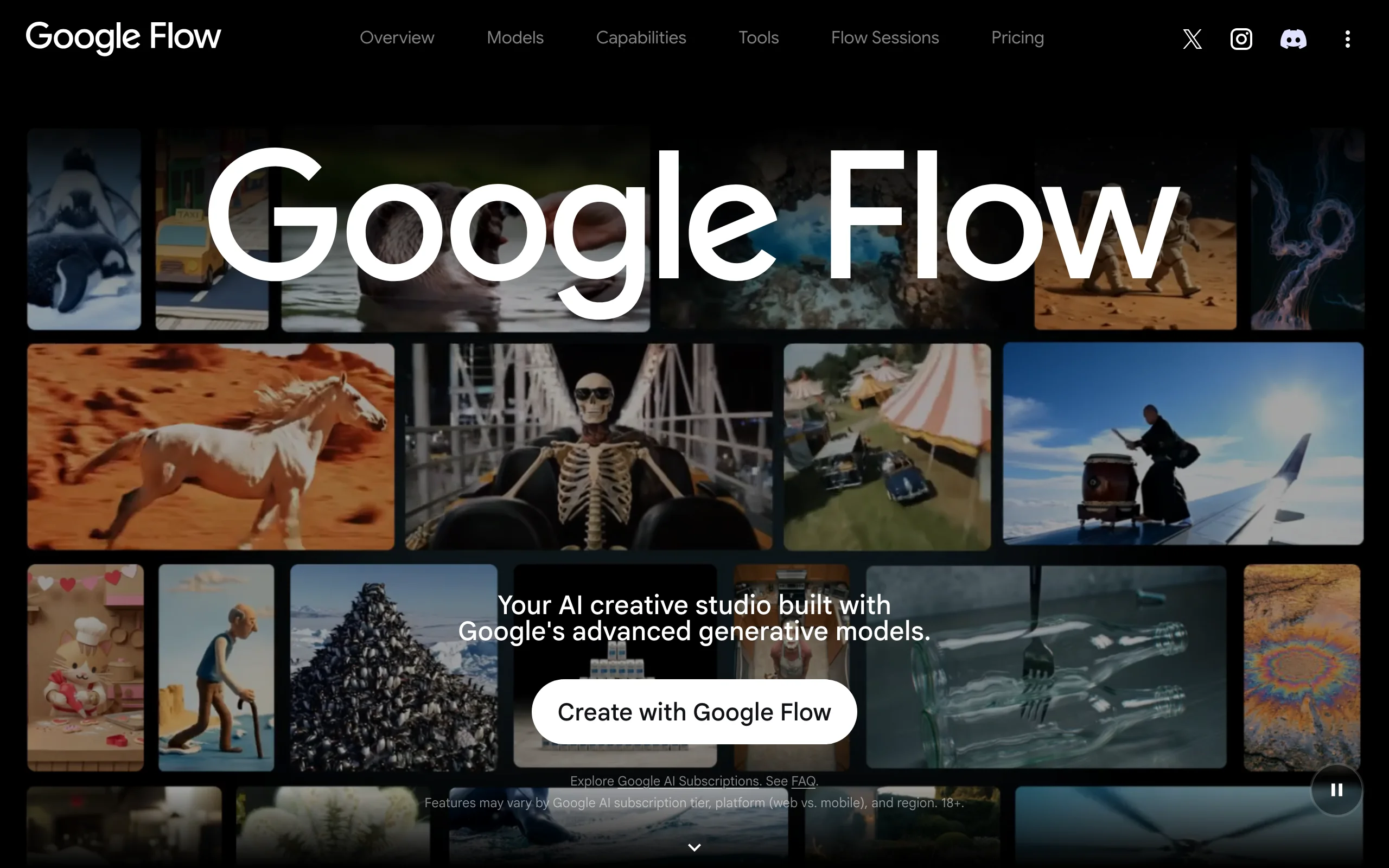Open the Discord icon link
Screen dimensions: 1389x868
click(x=1293, y=39)
